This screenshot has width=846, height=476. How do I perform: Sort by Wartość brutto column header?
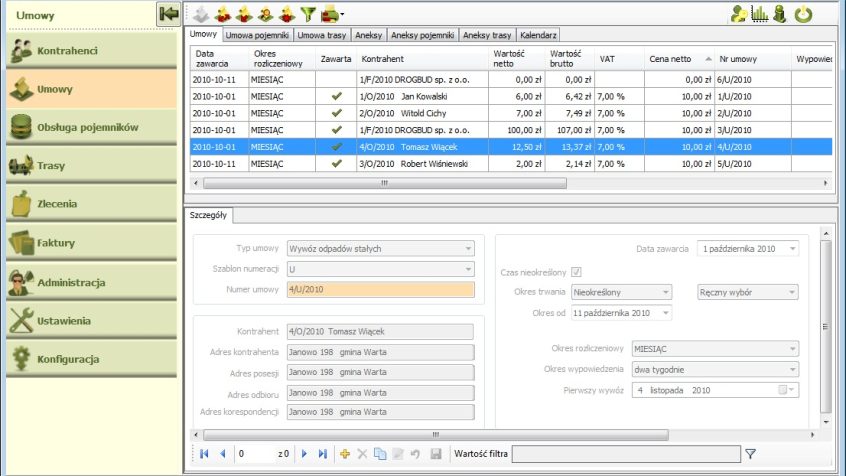(x=569, y=59)
